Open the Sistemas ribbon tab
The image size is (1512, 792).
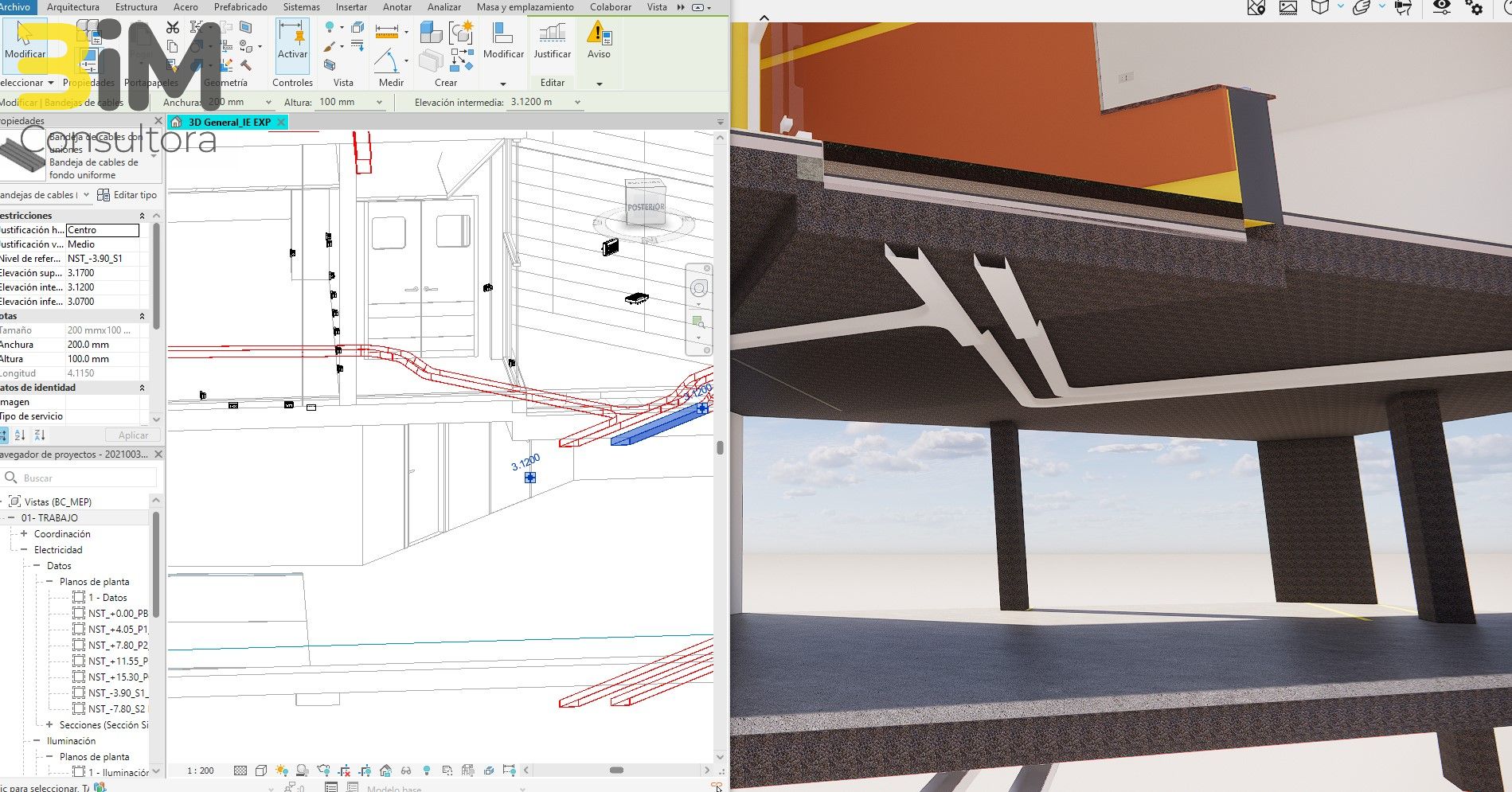pos(301,6)
